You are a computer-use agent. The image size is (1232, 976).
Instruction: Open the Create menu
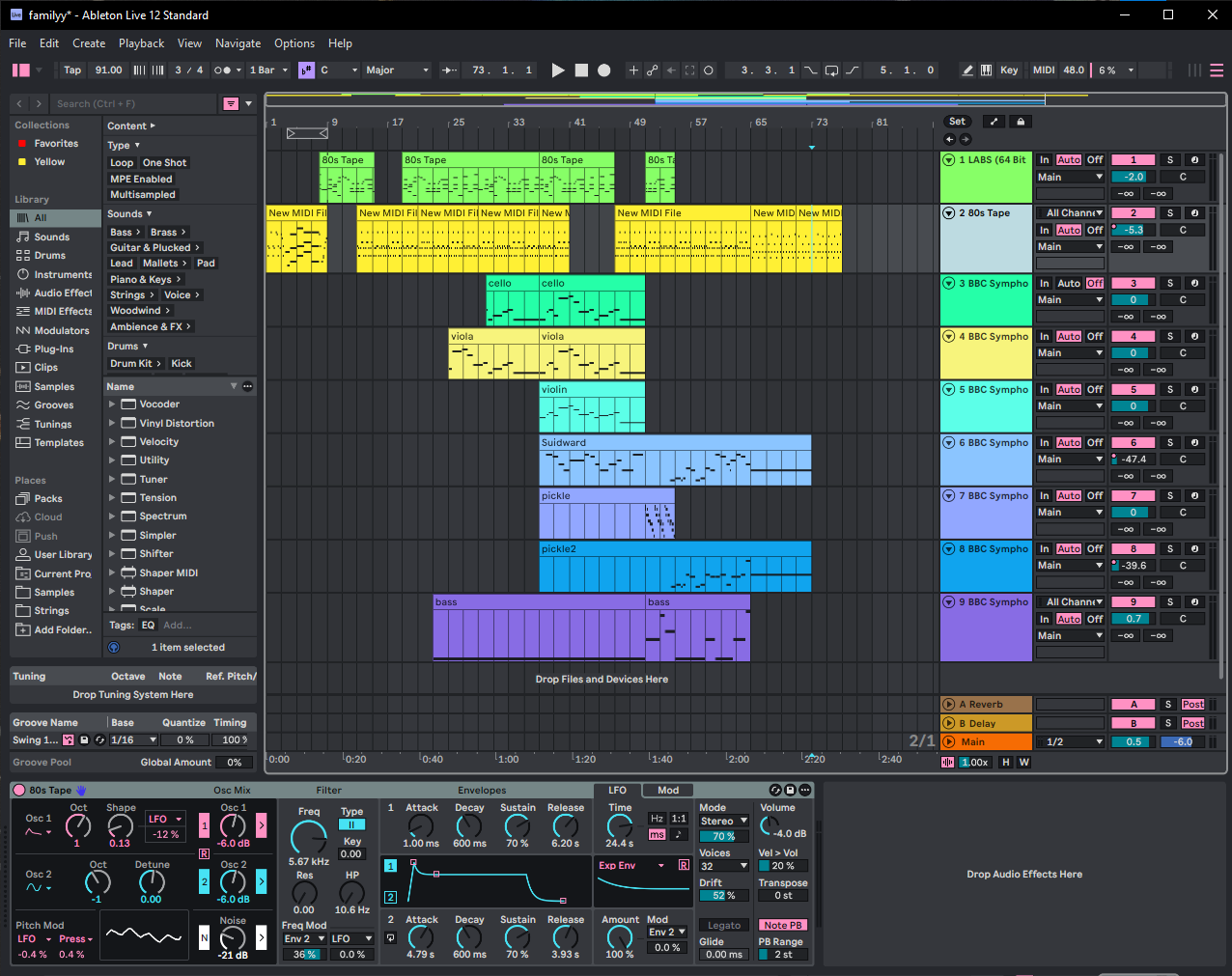(89, 43)
